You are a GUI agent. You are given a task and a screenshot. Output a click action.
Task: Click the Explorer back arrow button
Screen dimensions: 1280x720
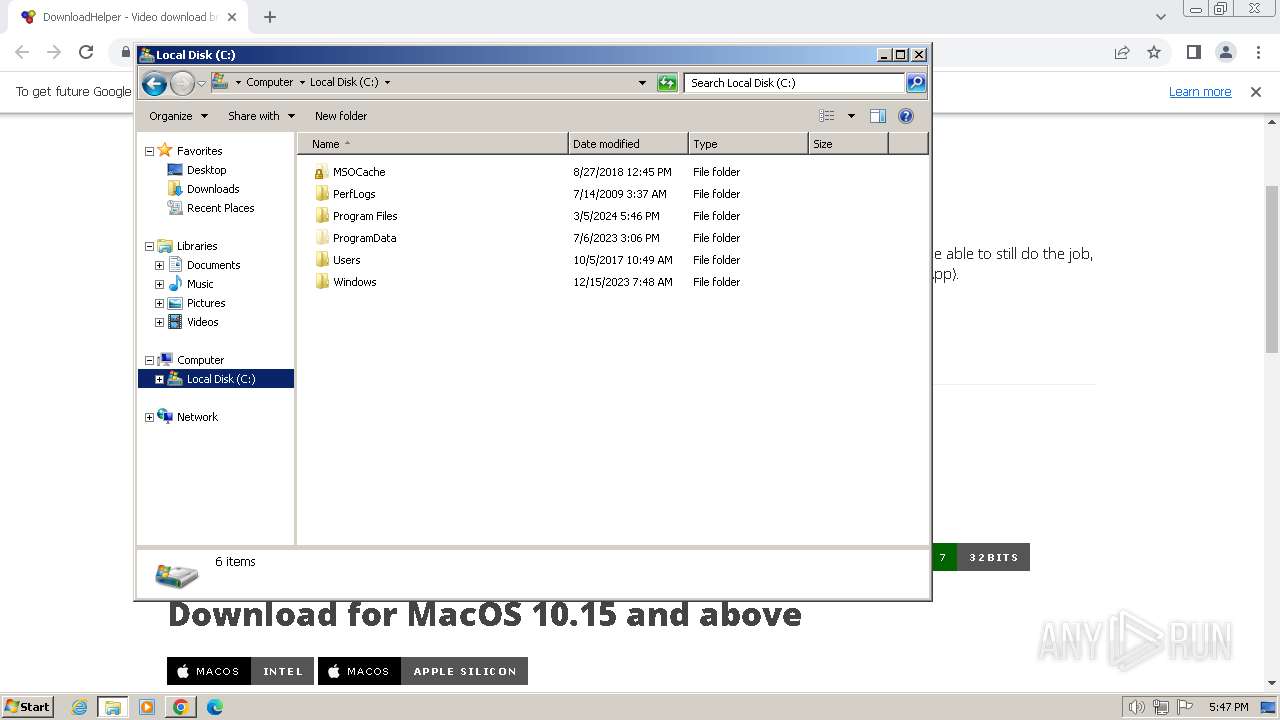tap(154, 83)
